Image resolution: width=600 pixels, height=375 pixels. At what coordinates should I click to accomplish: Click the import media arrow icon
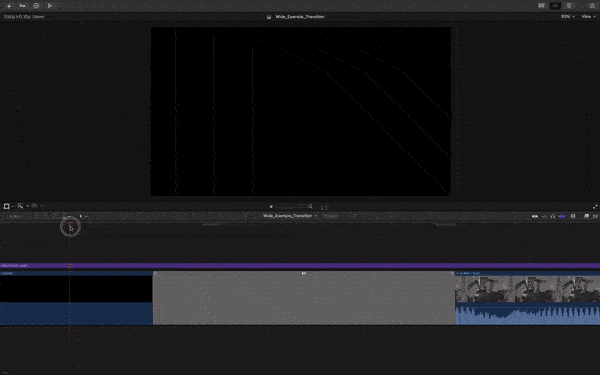click(x=9, y=6)
